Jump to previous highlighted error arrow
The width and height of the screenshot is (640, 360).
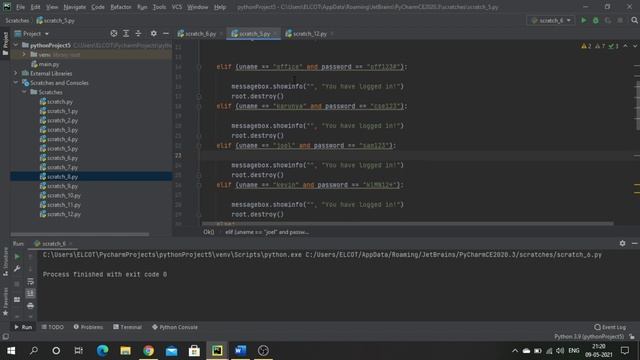625,46
